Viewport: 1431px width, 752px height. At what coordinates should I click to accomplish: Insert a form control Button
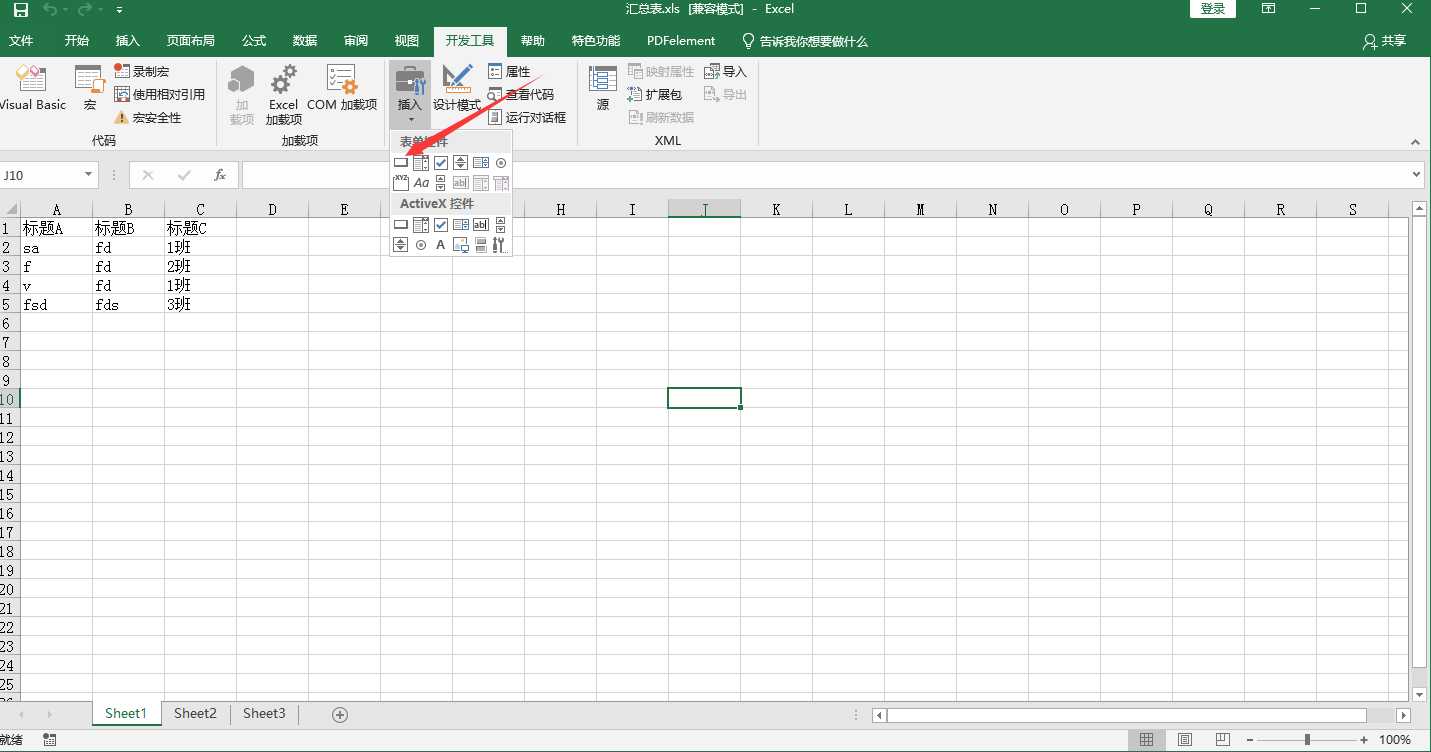[401, 163]
